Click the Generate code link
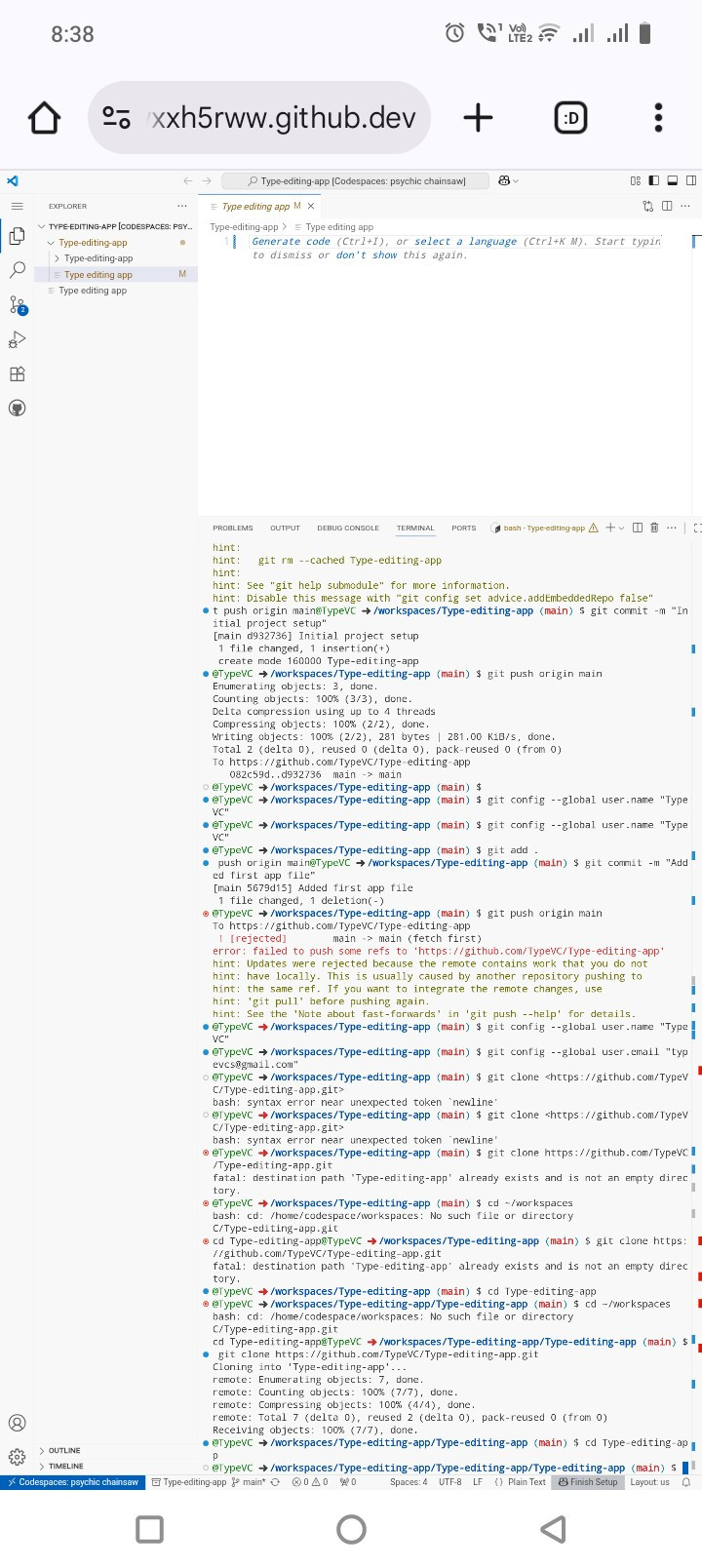 [291, 241]
